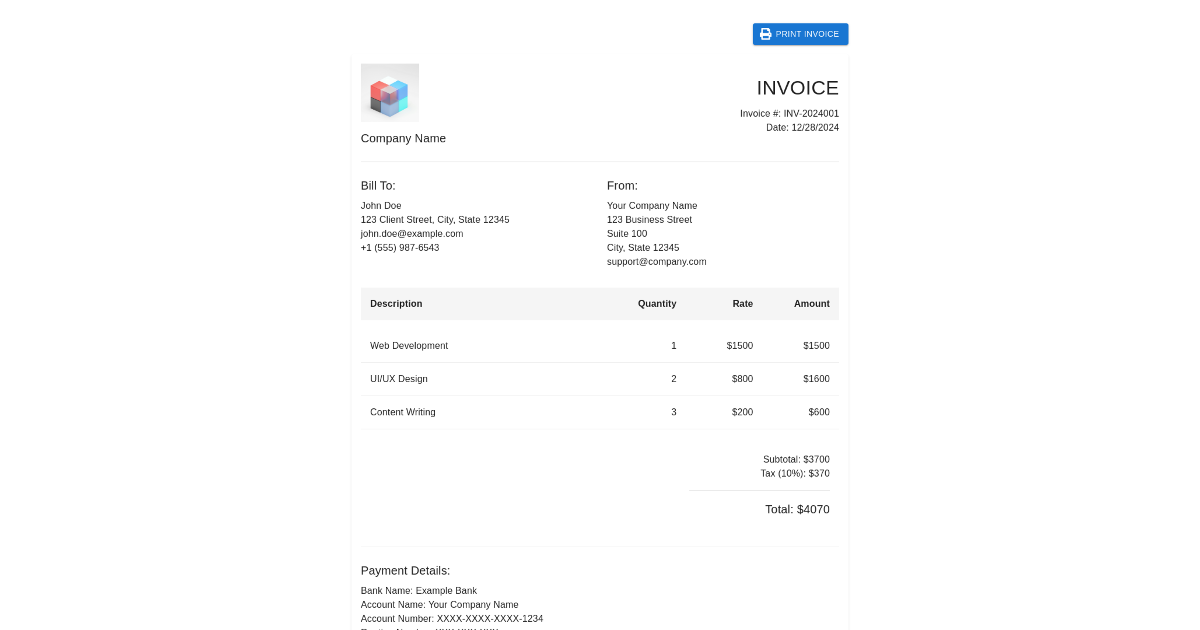1200x630 pixels.
Task: Click the Content Writing service row
Action: pyautogui.click(x=402, y=412)
